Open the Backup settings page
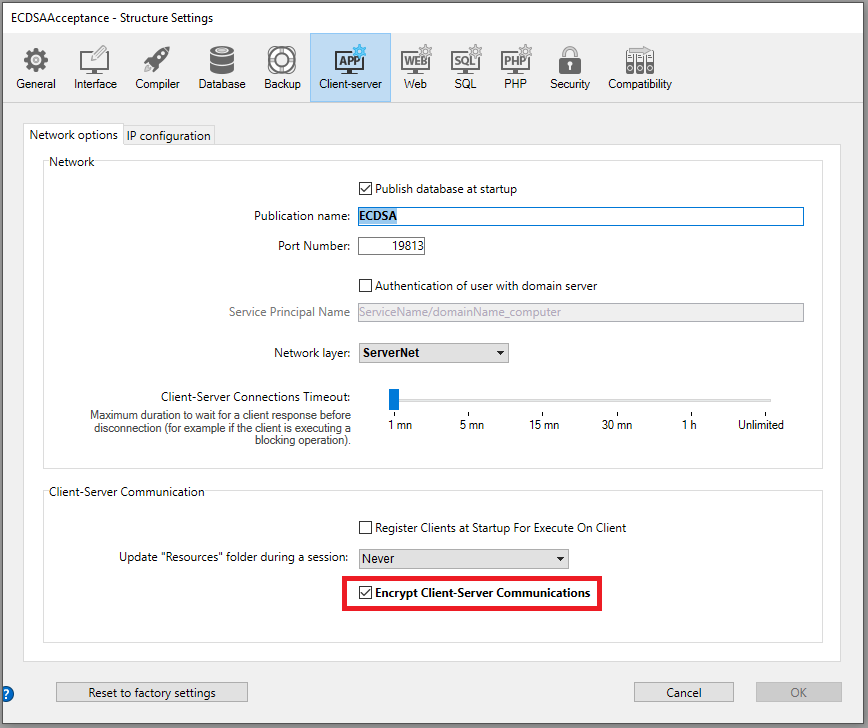The width and height of the screenshot is (868, 728). click(x=282, y=68)
